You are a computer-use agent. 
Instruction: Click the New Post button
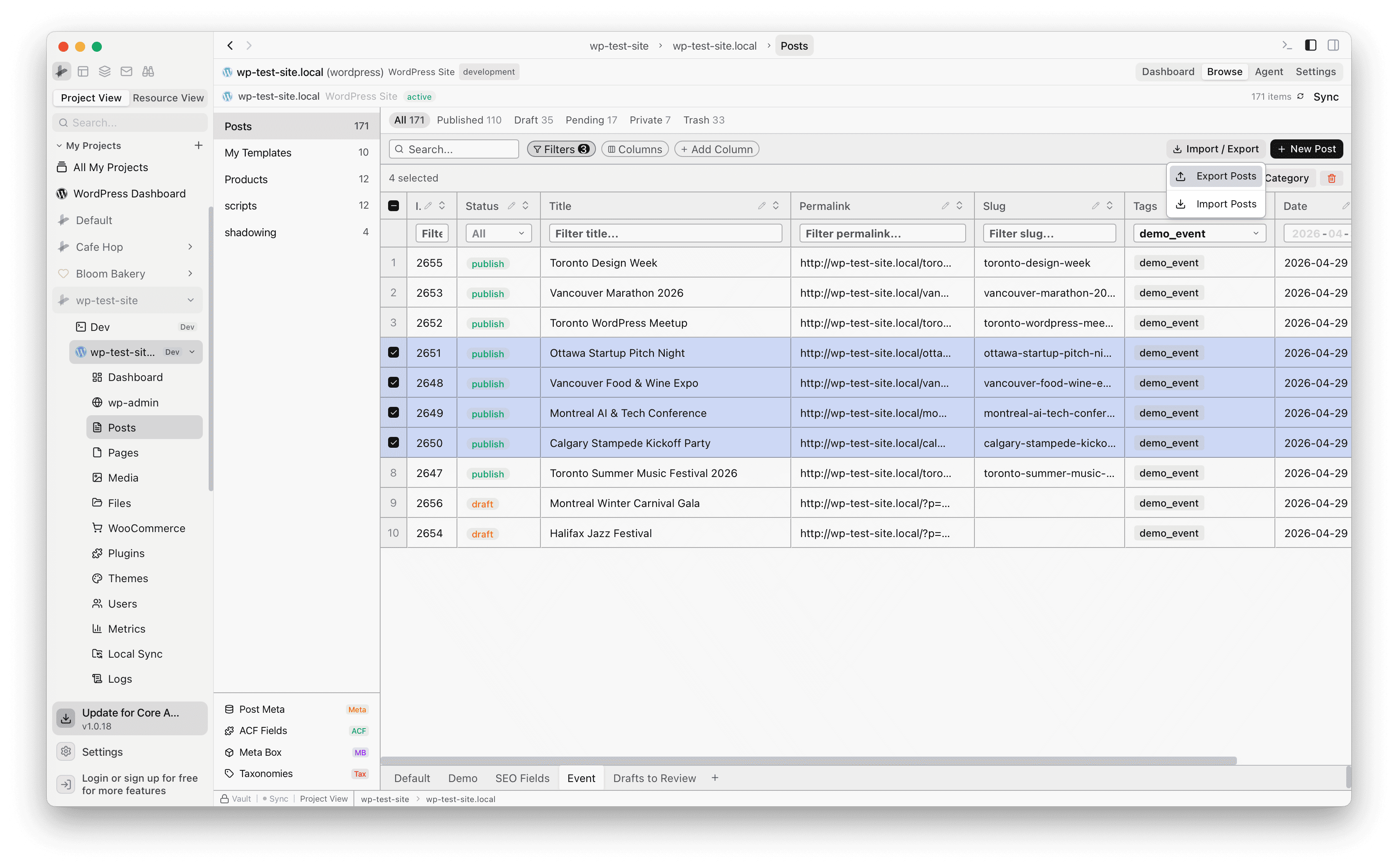[1306, 149]
